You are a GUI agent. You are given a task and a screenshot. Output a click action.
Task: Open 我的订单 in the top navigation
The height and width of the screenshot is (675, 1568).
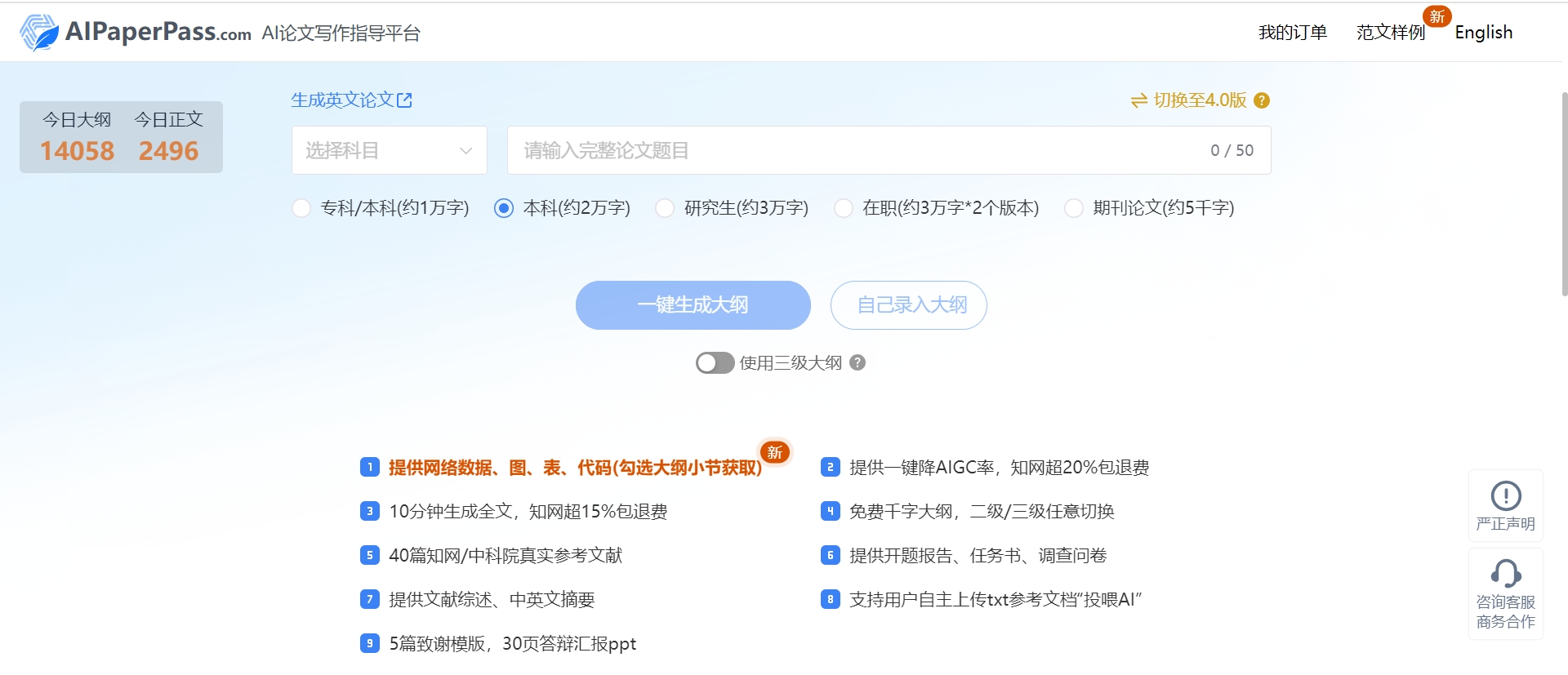point(1292,33)
